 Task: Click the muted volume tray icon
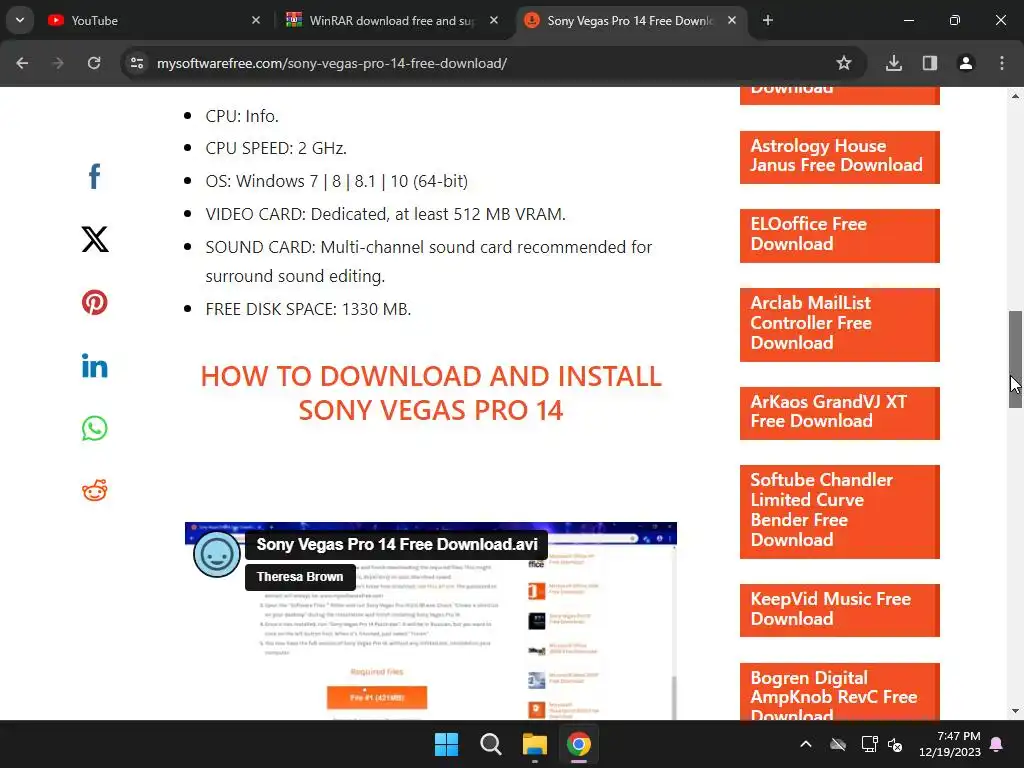tap(895, 744)
